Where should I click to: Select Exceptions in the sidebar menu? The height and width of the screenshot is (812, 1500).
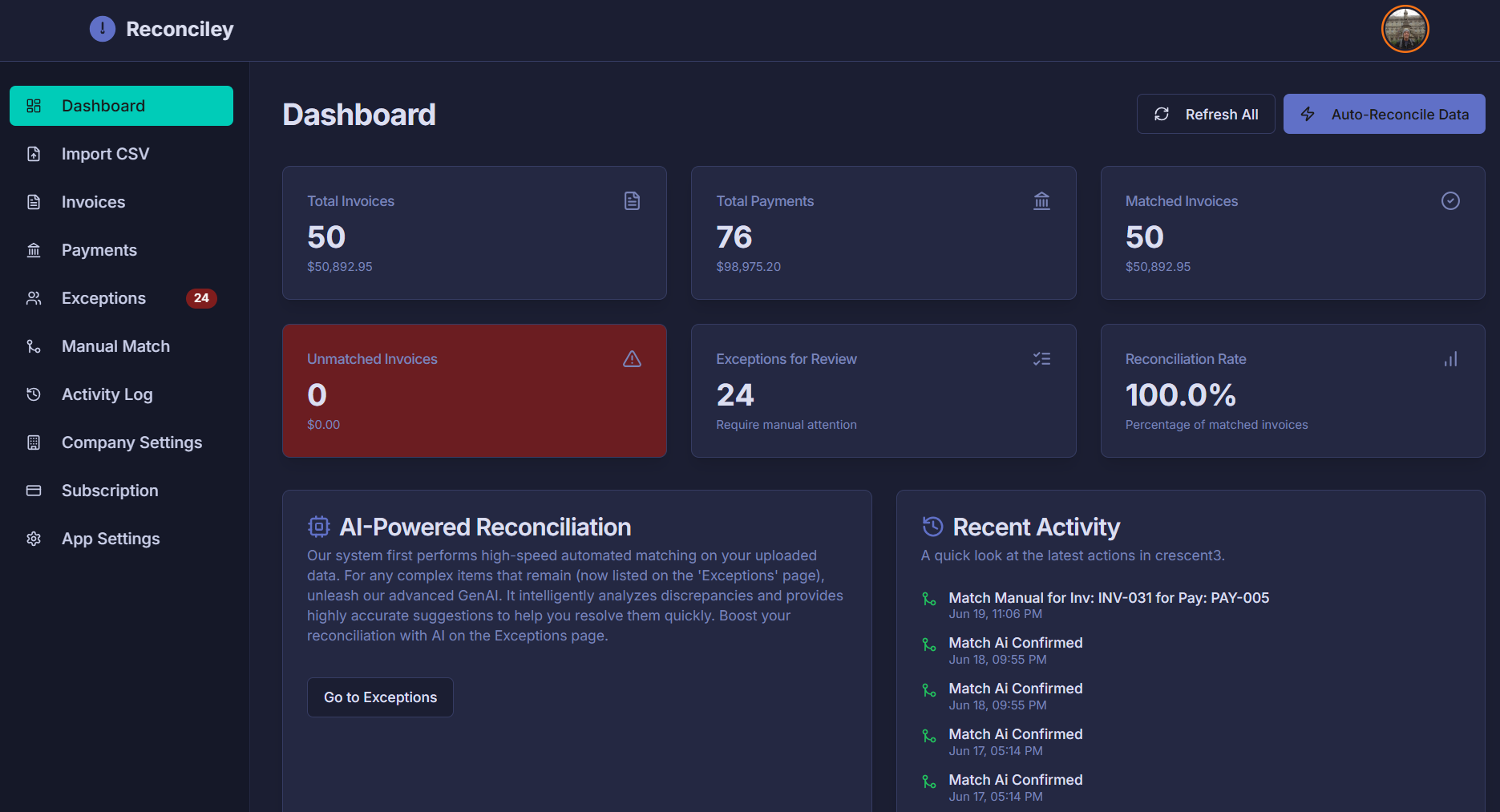(x=103, y=297)
